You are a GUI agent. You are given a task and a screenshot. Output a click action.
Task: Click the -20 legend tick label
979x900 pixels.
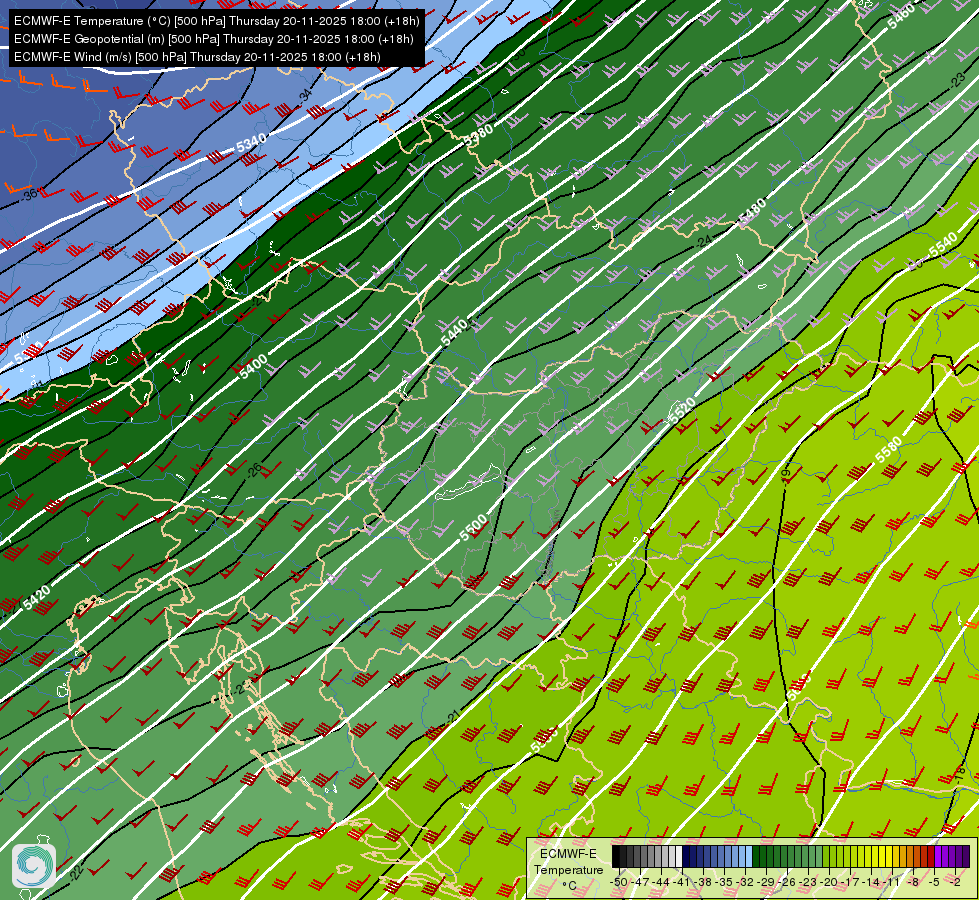(829, 882)
